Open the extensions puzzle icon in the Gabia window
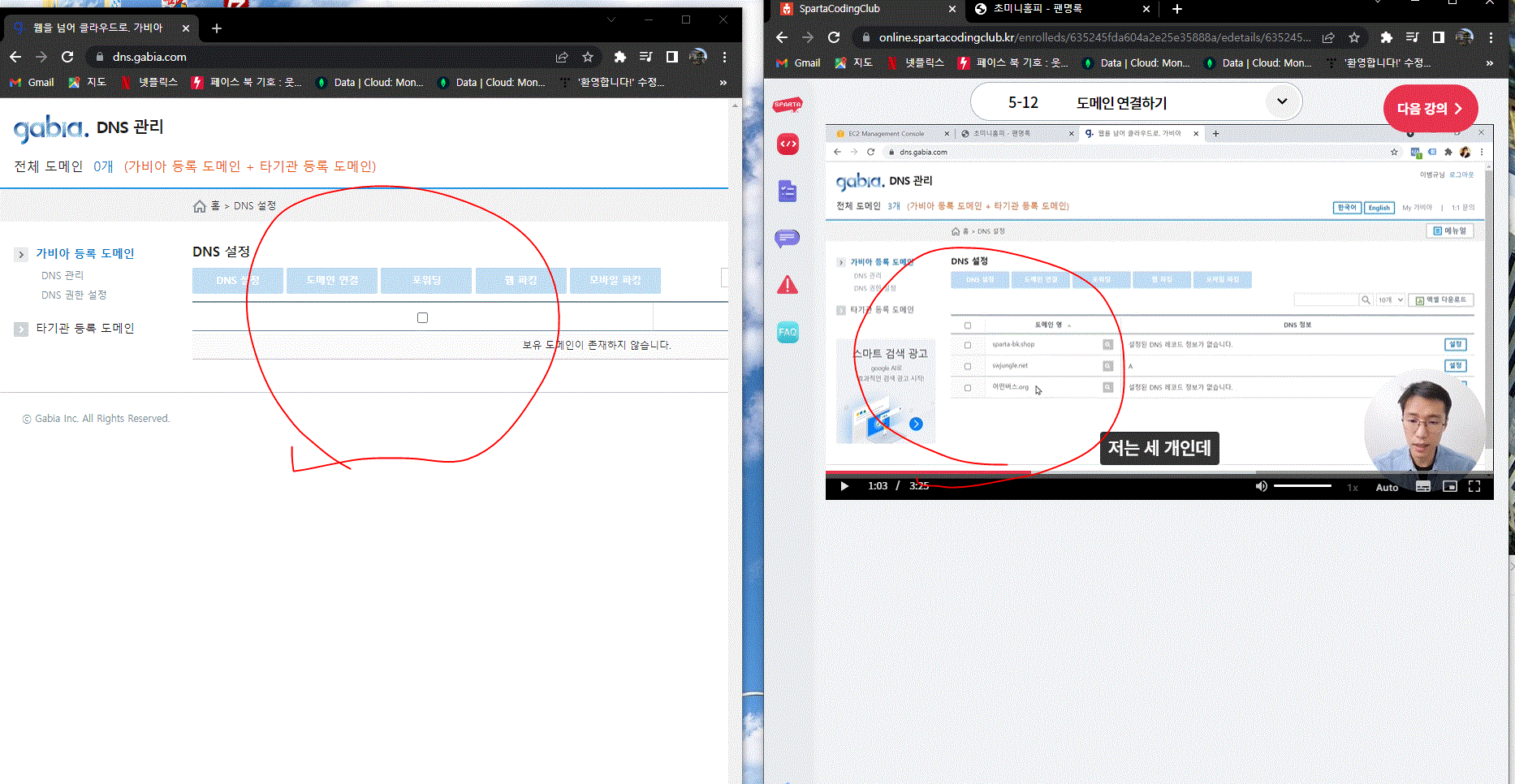This screenshot has width=1515, height=784. click(620, 57)
